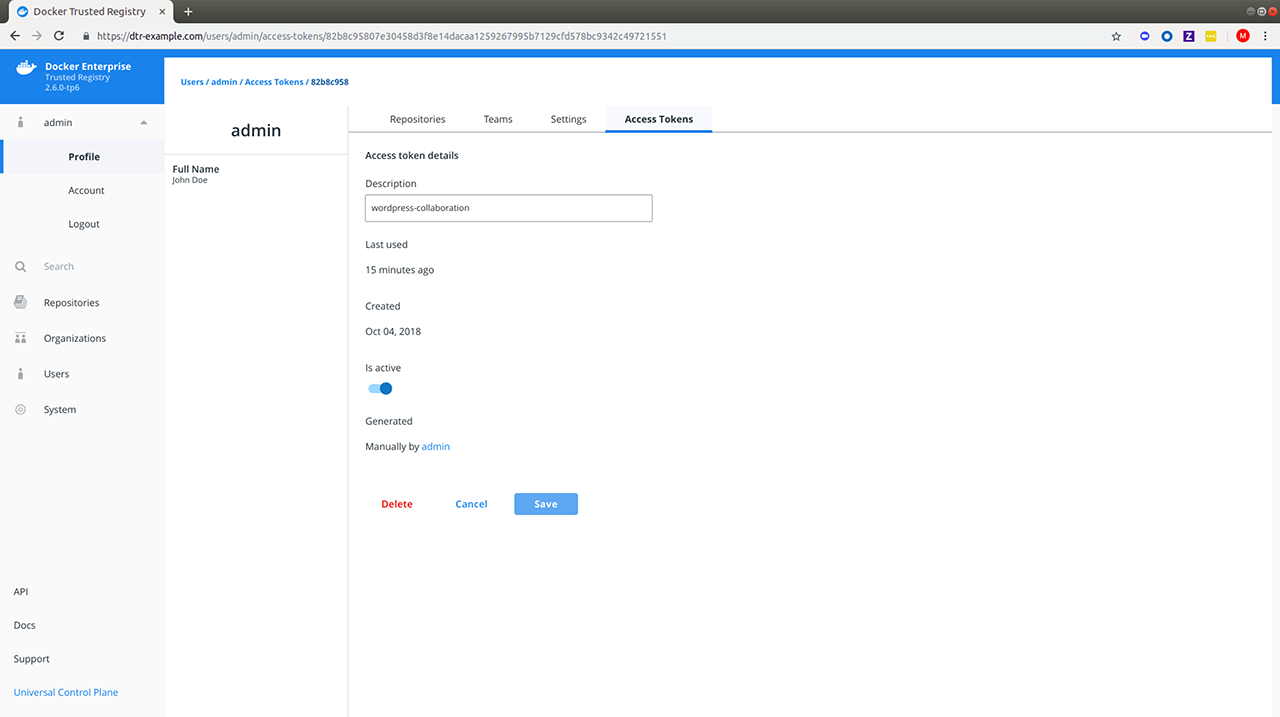Switch to the Teams tab

497,118
